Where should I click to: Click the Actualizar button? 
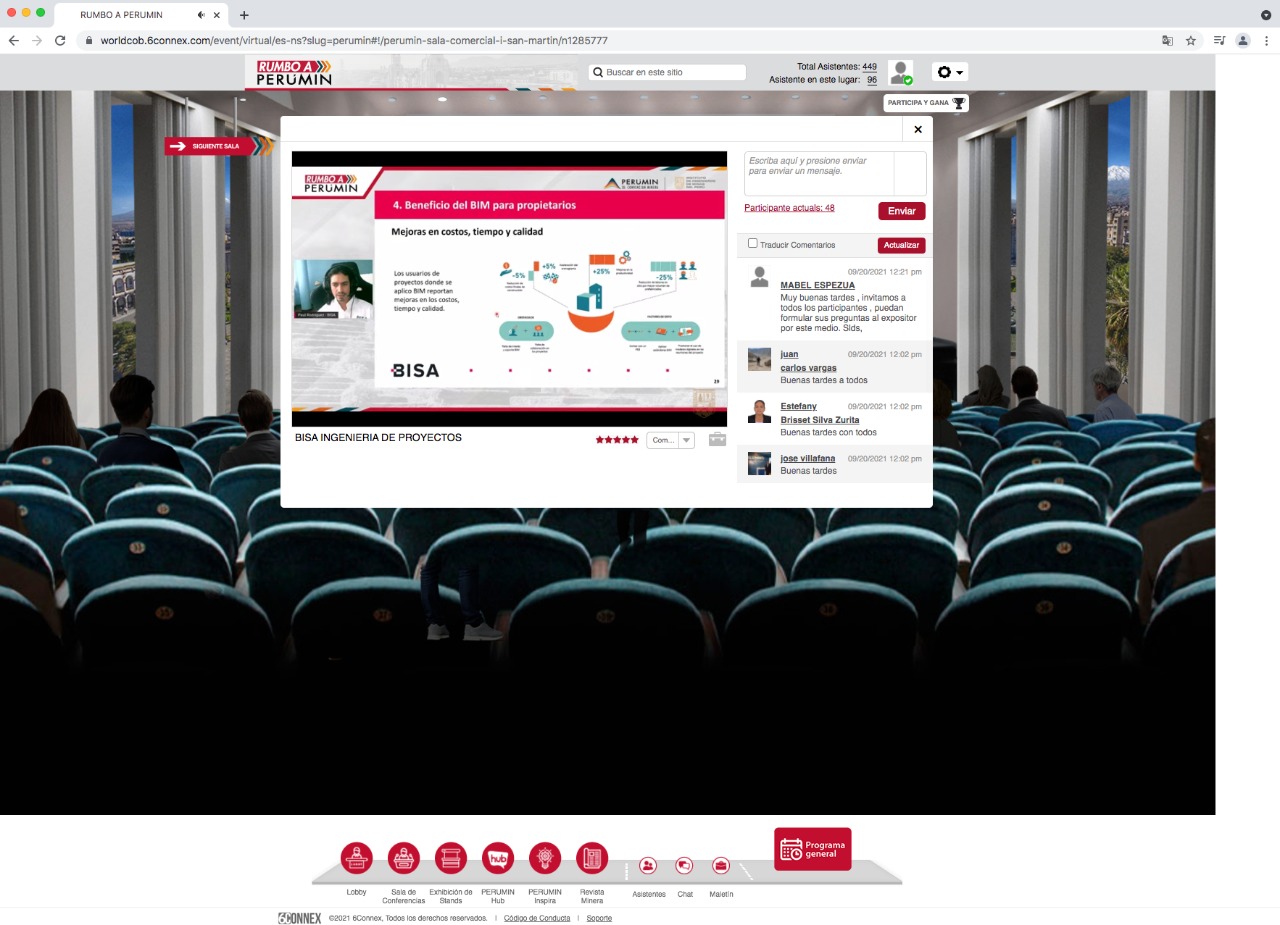click(x=901, y=245)
